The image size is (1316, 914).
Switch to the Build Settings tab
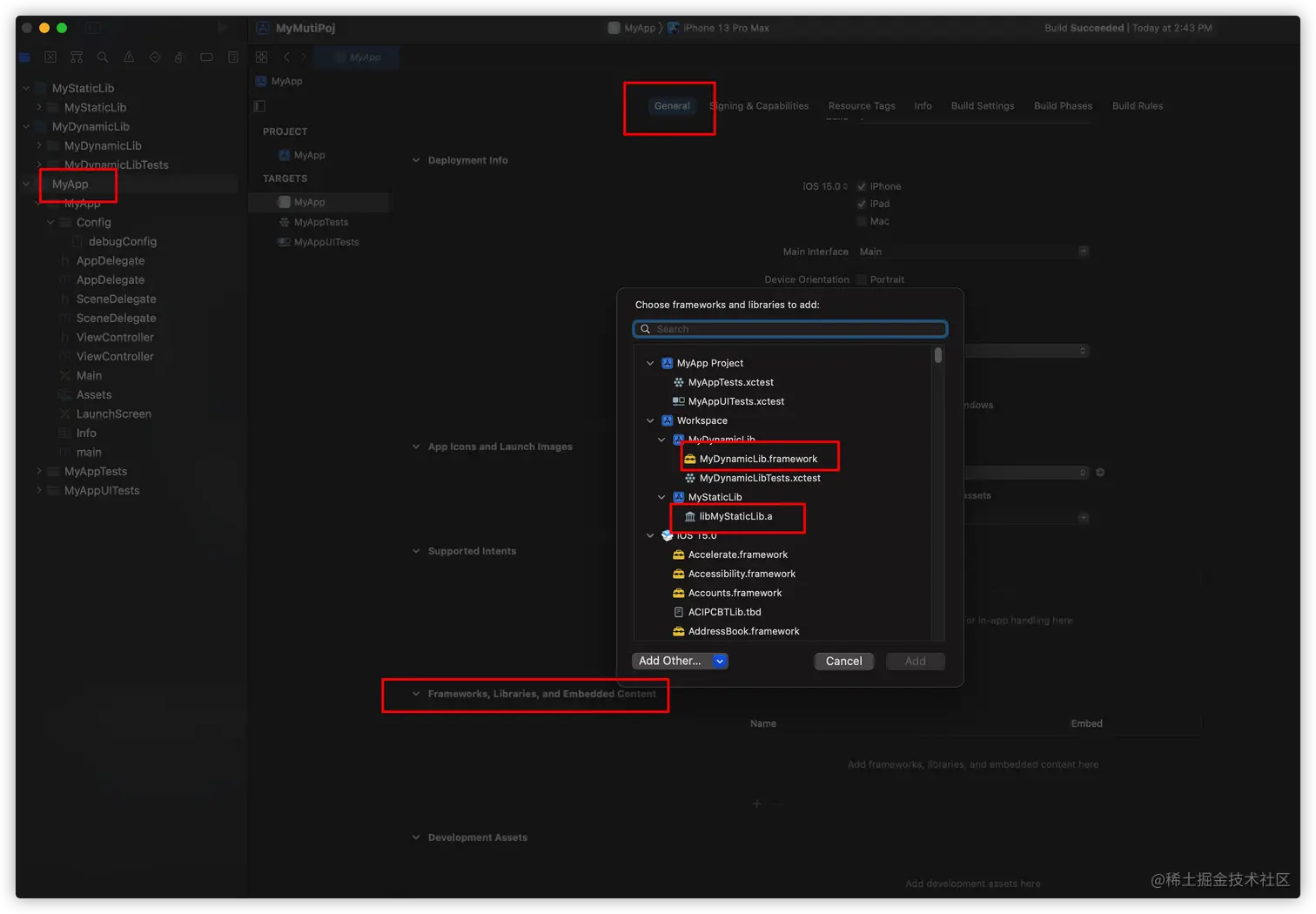(x=983, y=106)
